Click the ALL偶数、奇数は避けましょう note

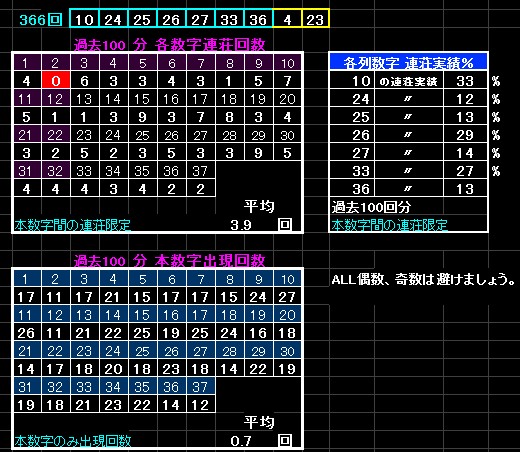(423, 279)
